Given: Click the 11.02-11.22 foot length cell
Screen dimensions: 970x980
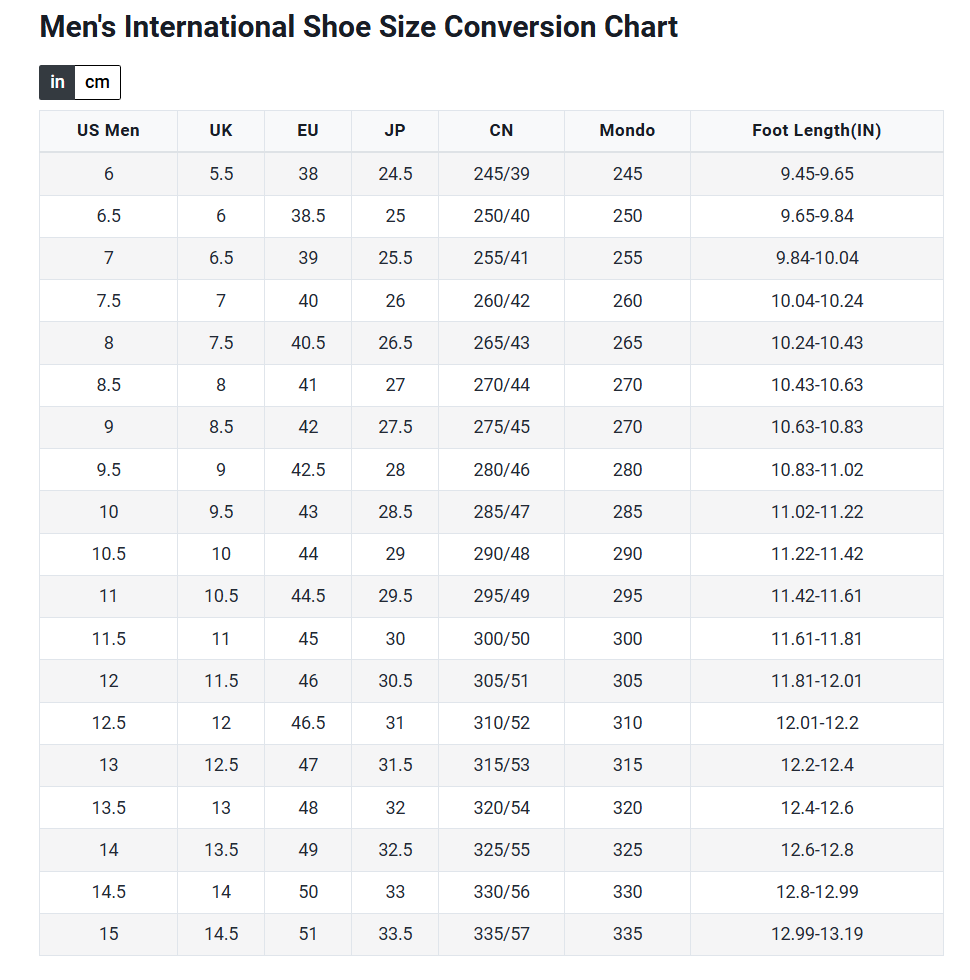Looking at the screenshot, I should tap(816, 512).
